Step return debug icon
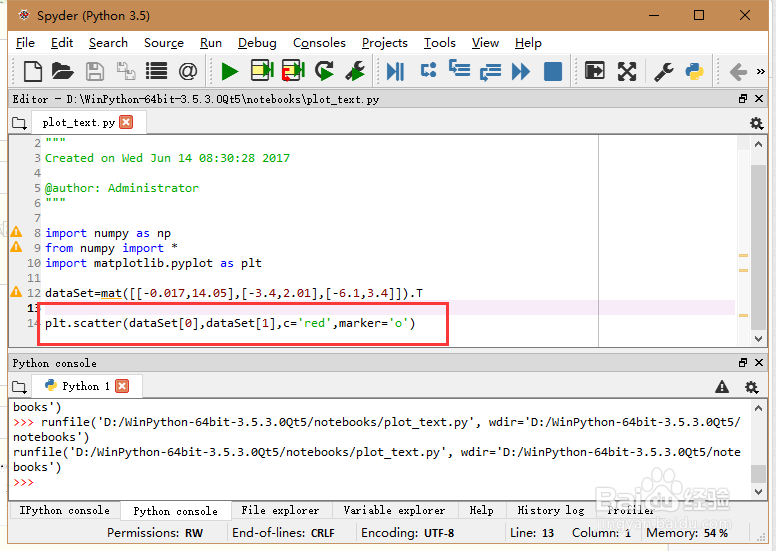 coord(490,72)
